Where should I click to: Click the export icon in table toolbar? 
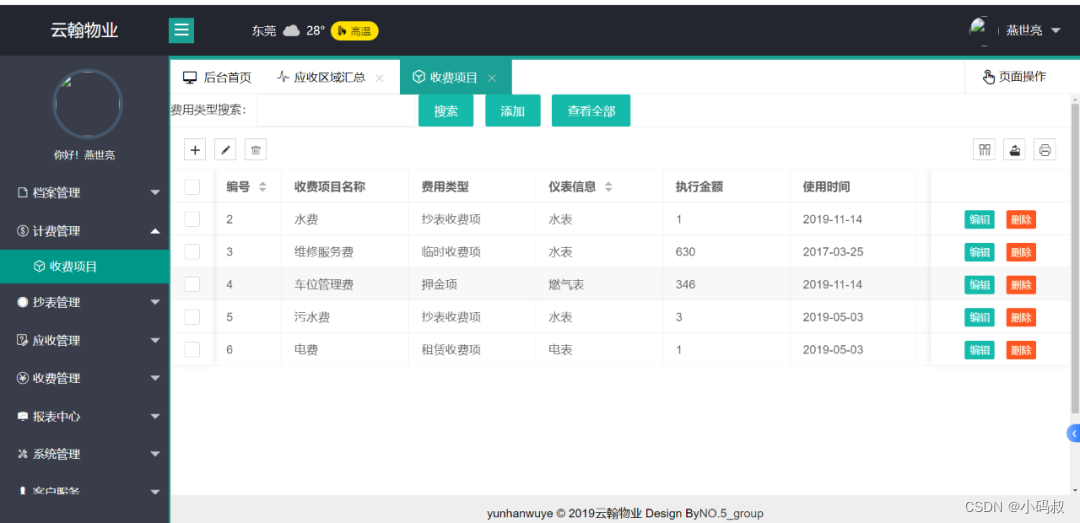coord(1015,150)
